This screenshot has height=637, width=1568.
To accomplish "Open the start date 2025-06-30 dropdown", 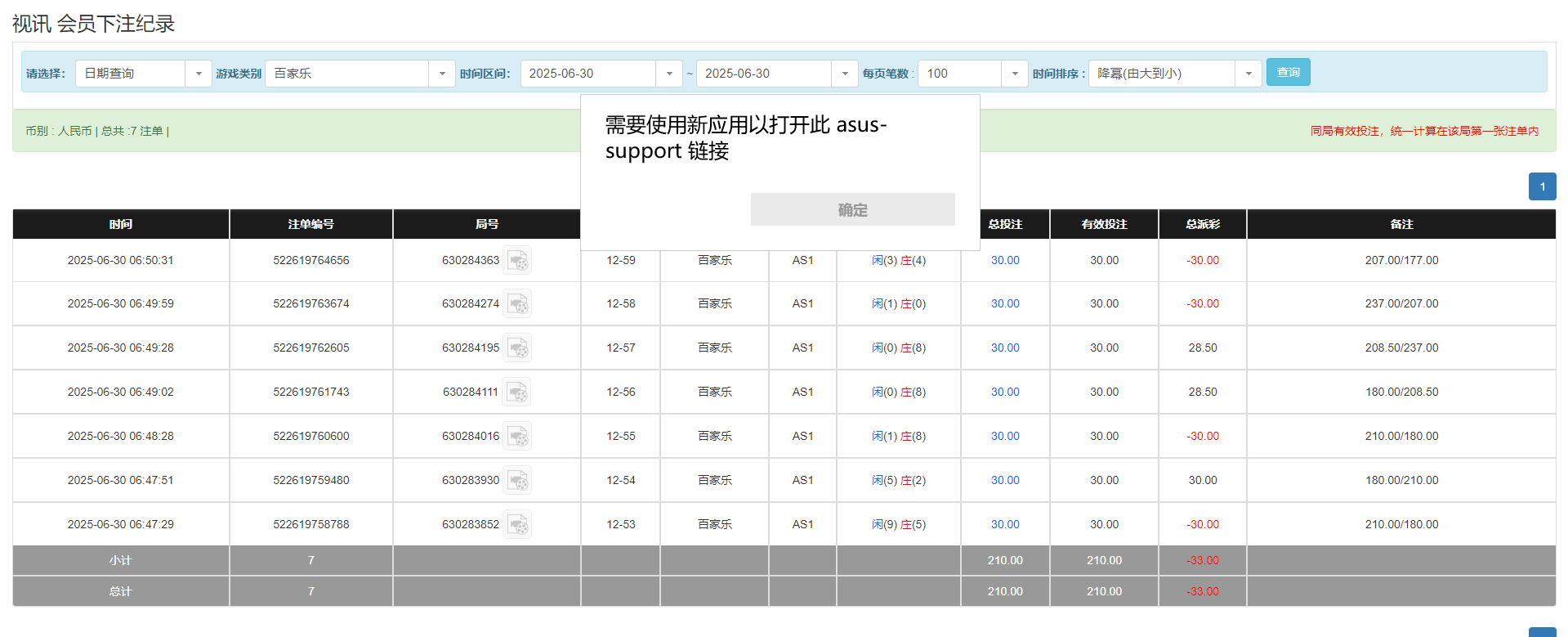I will coord(668,74).
